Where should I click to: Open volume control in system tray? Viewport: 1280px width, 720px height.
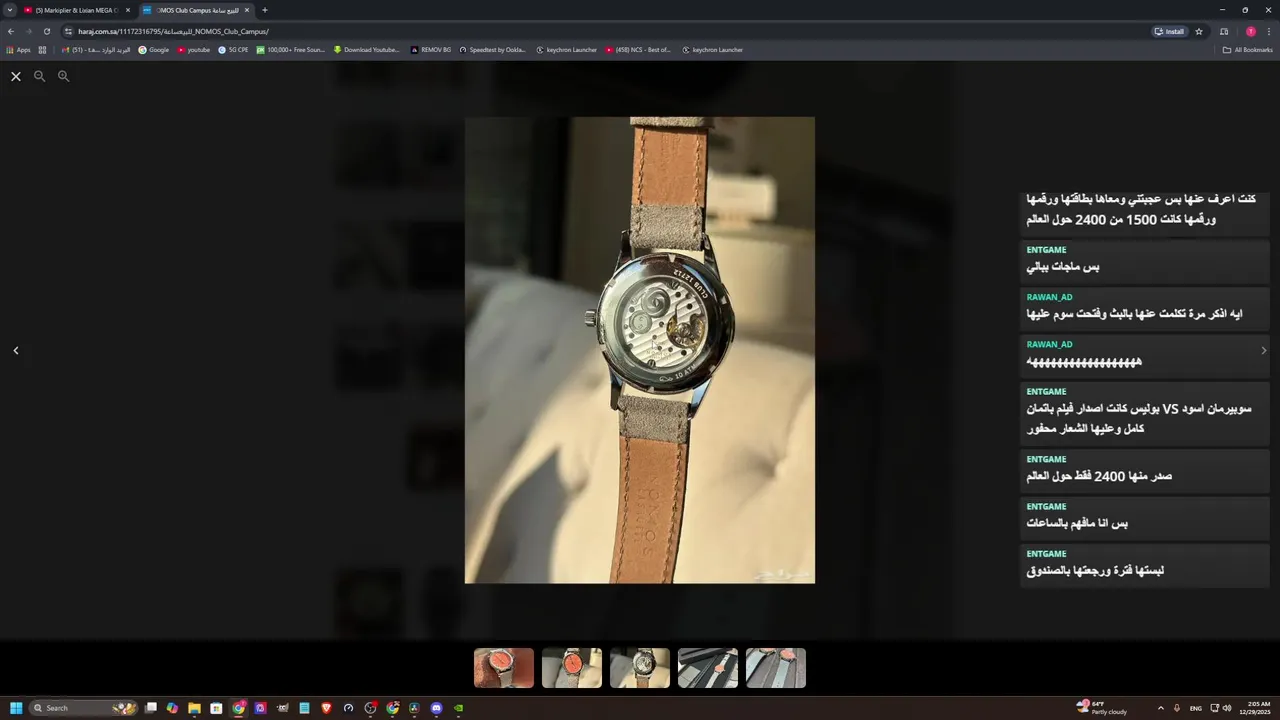[1227, 708]
